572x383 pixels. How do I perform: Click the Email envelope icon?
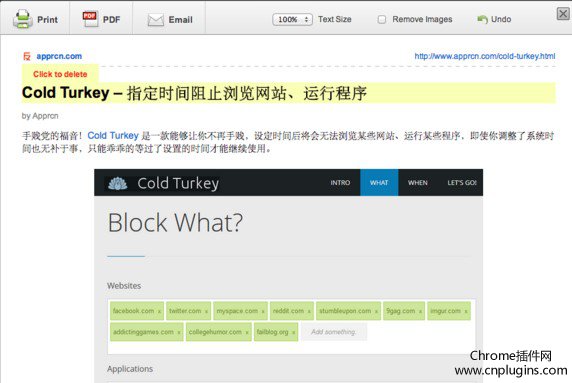pyautogui.click(x=156, y=20)
